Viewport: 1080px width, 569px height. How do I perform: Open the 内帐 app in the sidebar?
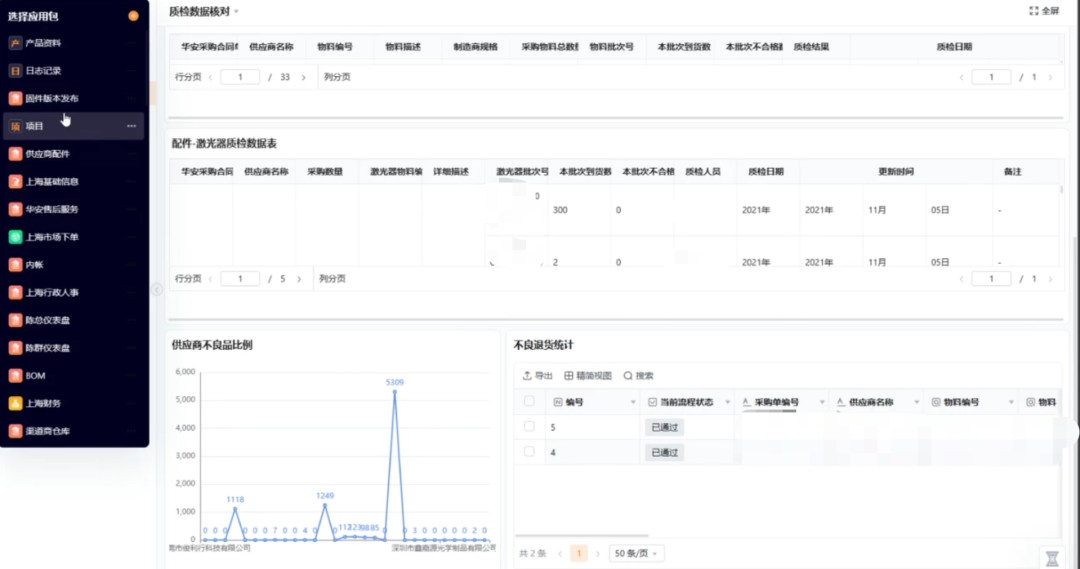tap(74, 265)
